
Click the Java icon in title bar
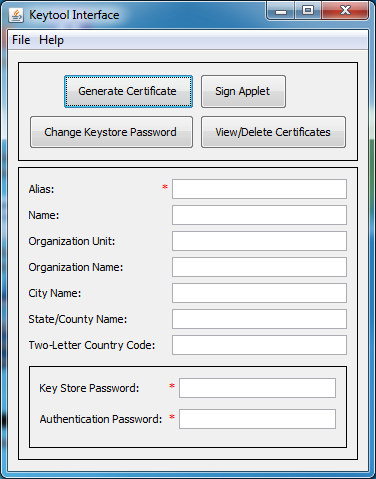pos(16,15)
